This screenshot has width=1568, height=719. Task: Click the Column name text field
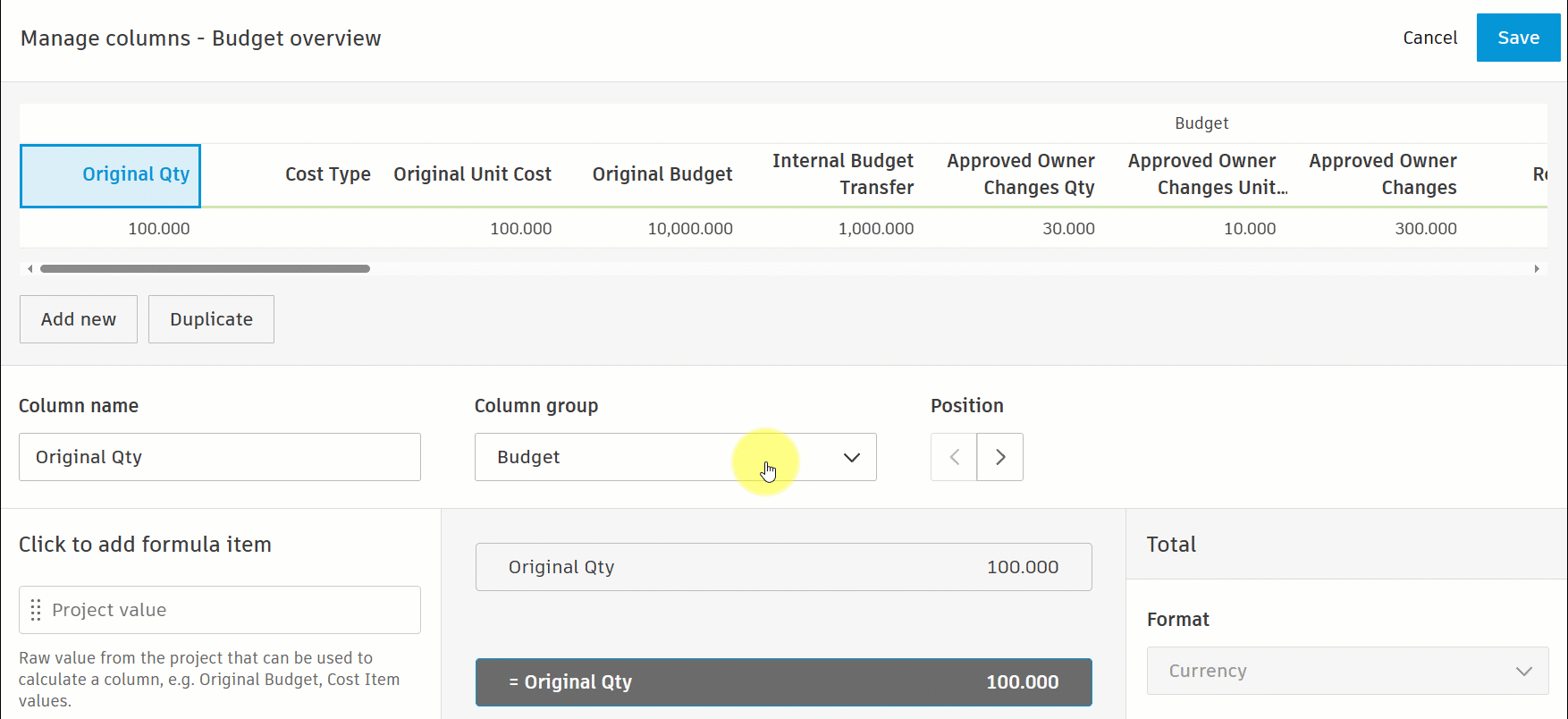tap(219, 457)
